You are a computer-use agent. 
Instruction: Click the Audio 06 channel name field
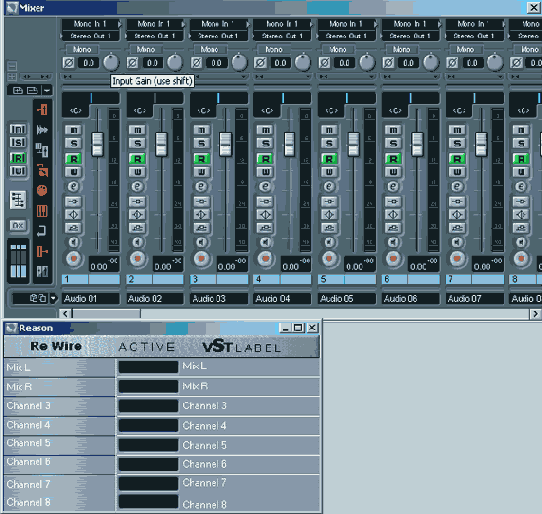pos(411,299)
